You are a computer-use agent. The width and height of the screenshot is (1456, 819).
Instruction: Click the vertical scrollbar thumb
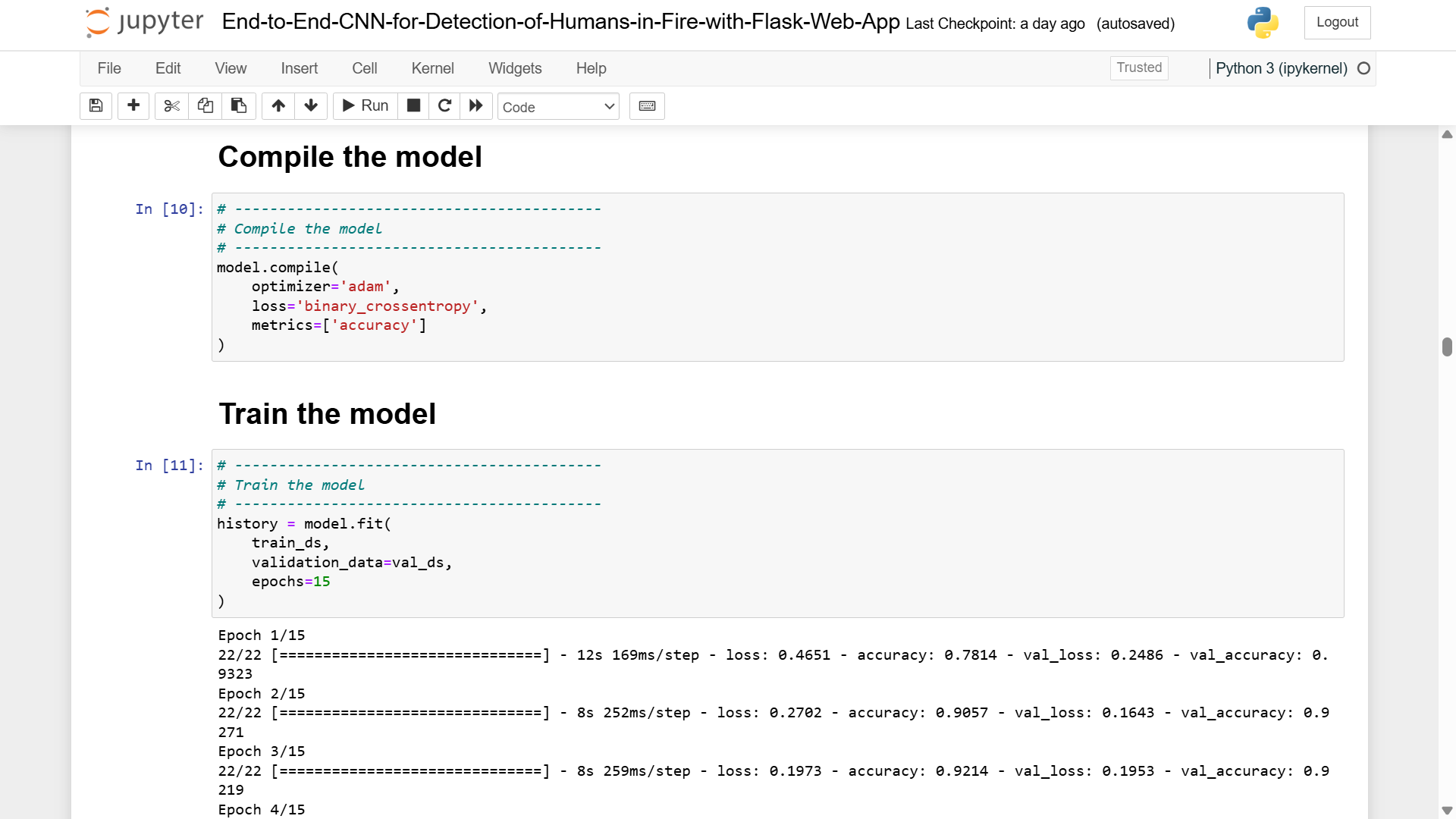(x=1447, y=347)
